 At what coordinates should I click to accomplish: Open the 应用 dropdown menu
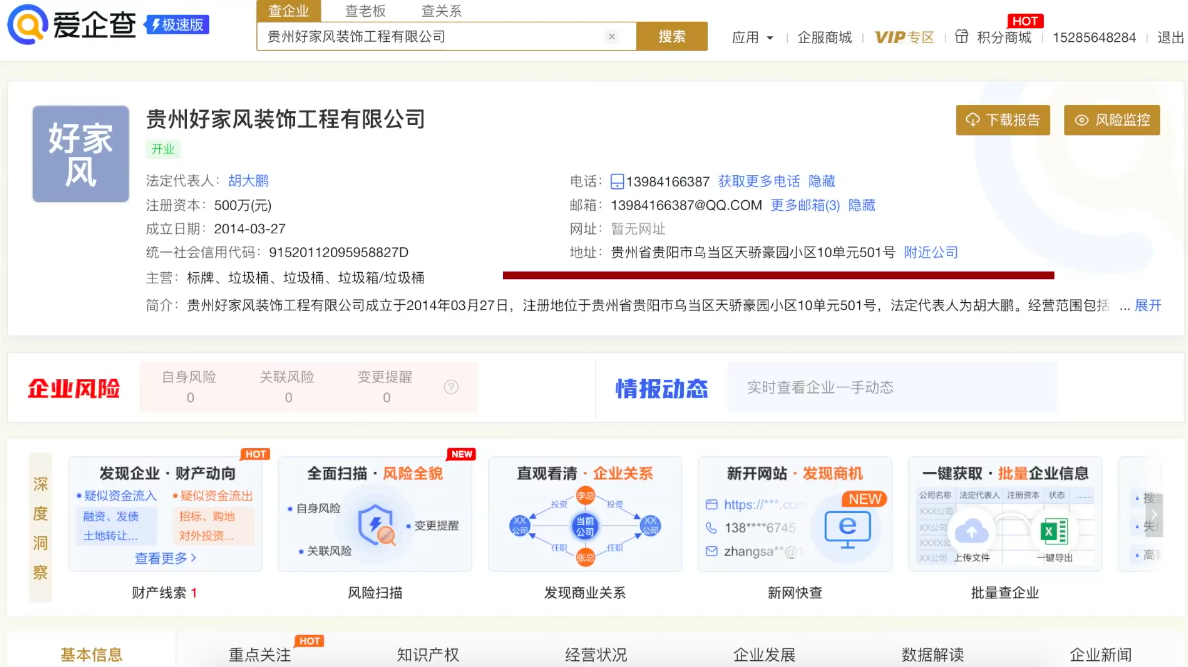[x=752, y=37]
